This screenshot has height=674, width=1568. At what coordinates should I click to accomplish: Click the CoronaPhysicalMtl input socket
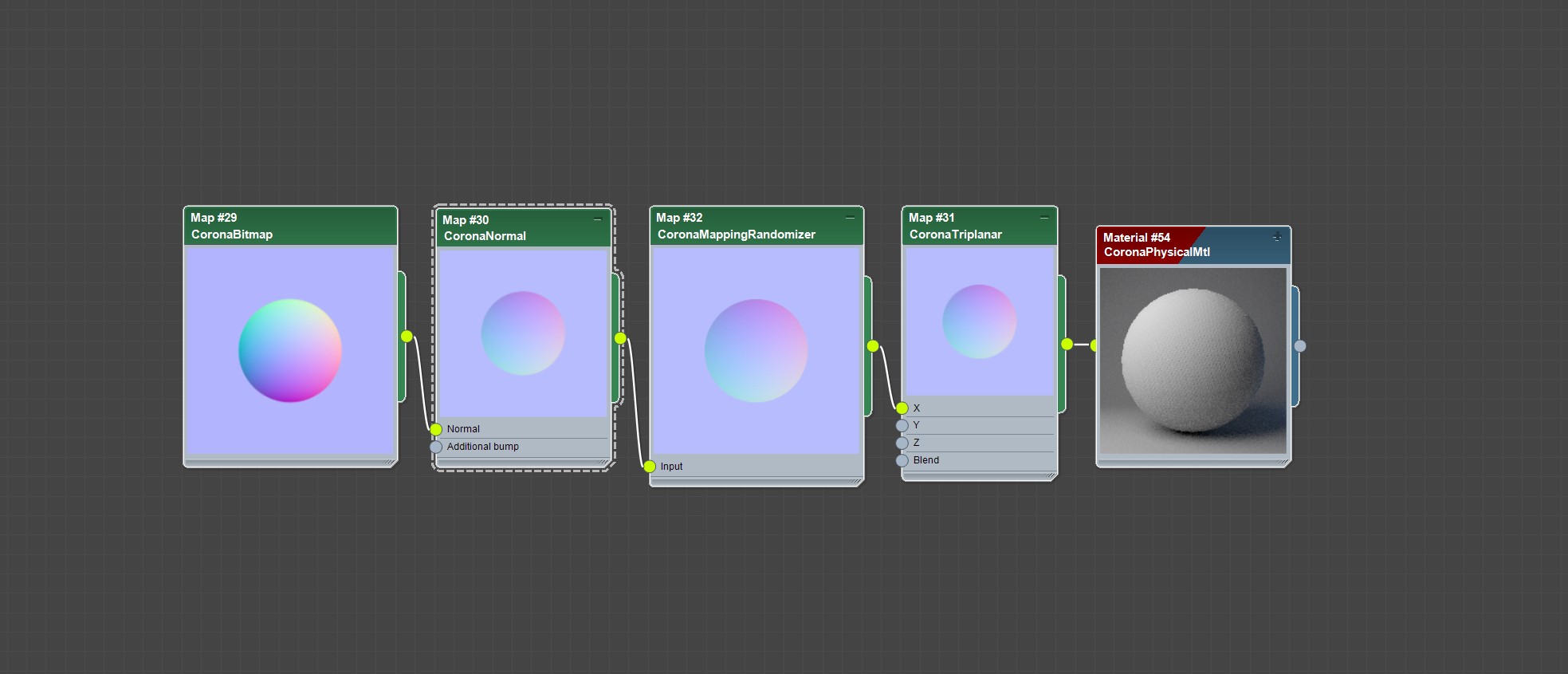[1094, 345]
